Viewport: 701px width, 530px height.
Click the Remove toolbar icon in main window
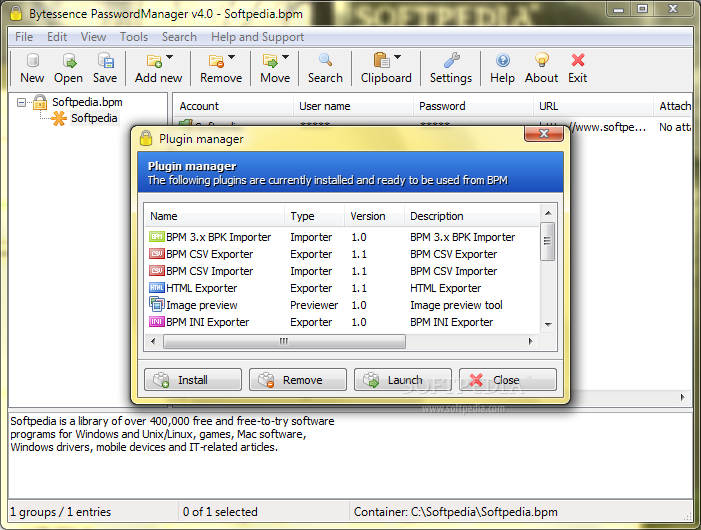pyautogui.click(x=216, y=60)
